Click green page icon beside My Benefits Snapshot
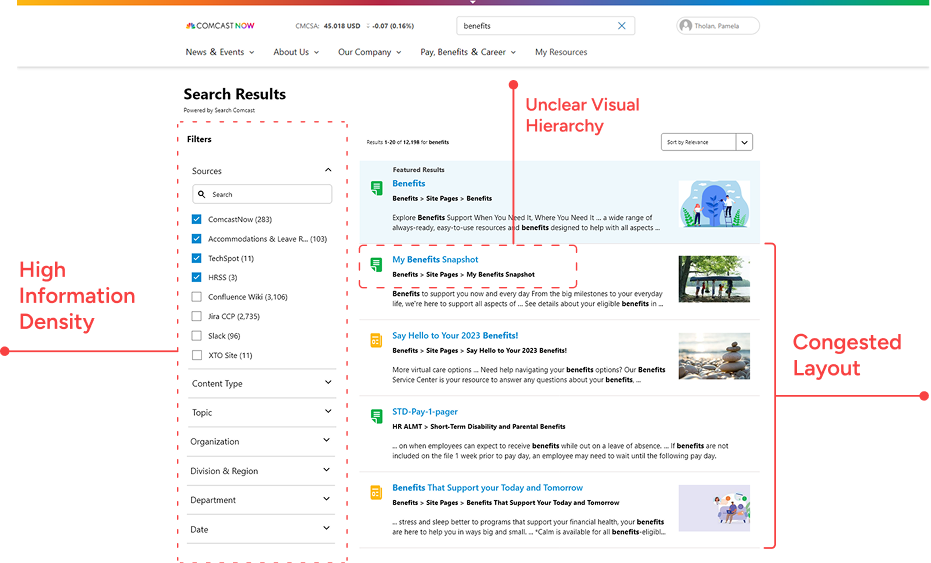Image resolution: width=931 pixels, height=563 pixels. pyautogui.click(x=376, y=264)
